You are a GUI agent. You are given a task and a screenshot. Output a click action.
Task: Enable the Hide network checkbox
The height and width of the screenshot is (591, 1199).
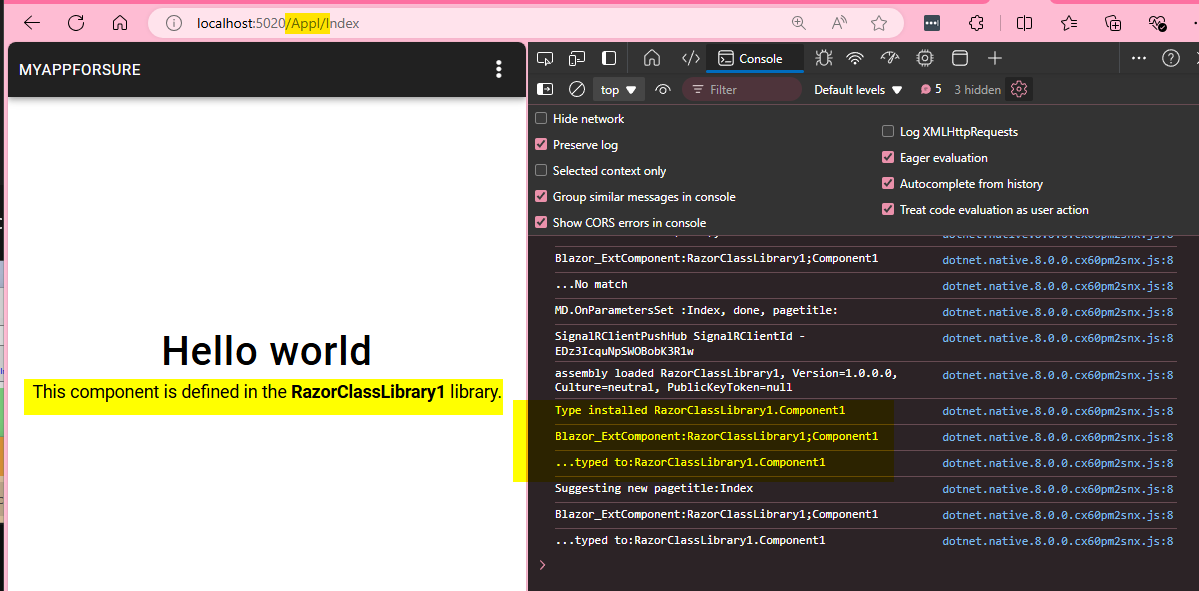542,119
